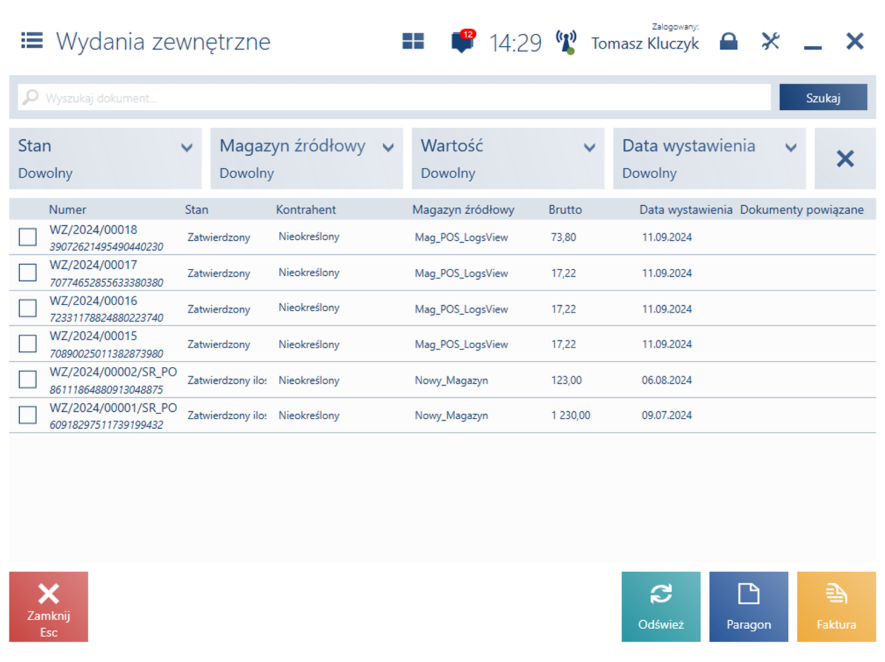
Task: Lock the session with padlock icon
Action: click(x=729, y=41)
